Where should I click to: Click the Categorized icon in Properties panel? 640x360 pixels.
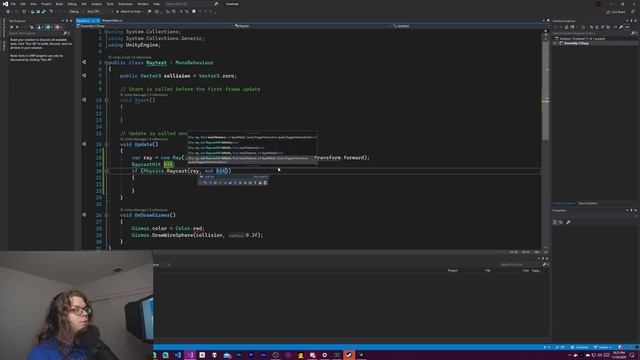555,222
